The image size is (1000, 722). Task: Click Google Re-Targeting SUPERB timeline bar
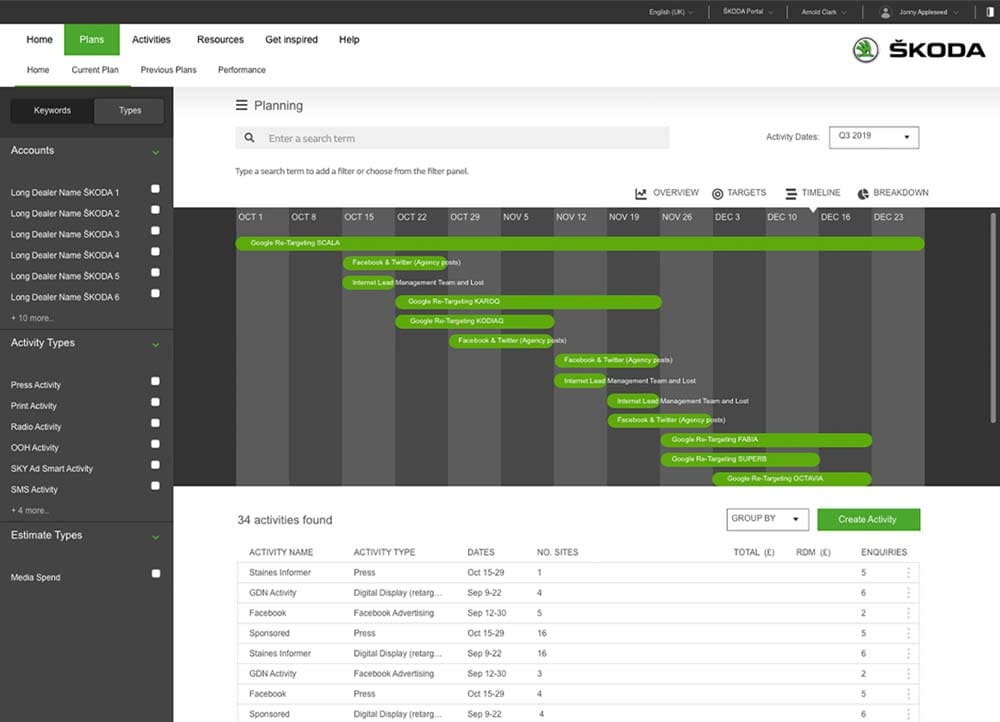[x=740, y=459]
